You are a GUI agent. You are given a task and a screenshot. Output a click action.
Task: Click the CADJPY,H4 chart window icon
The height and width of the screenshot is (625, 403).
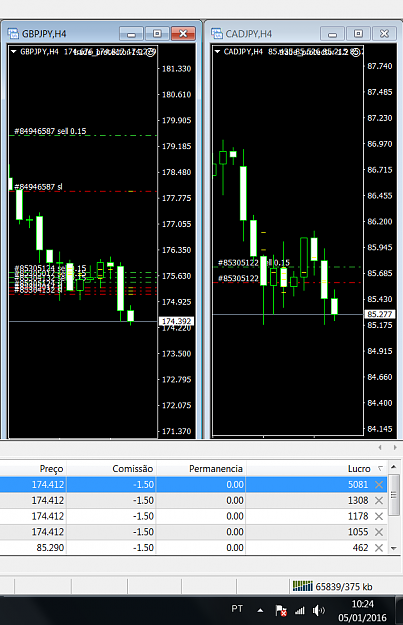216,33
